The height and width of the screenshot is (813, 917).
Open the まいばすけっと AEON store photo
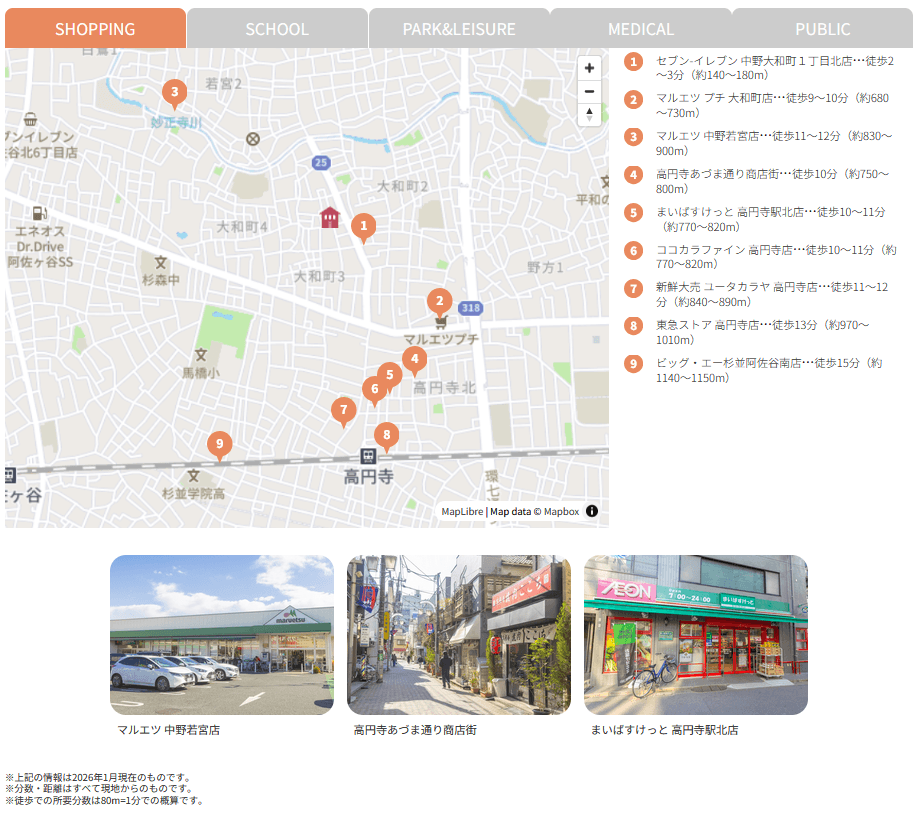click(696, 635)
